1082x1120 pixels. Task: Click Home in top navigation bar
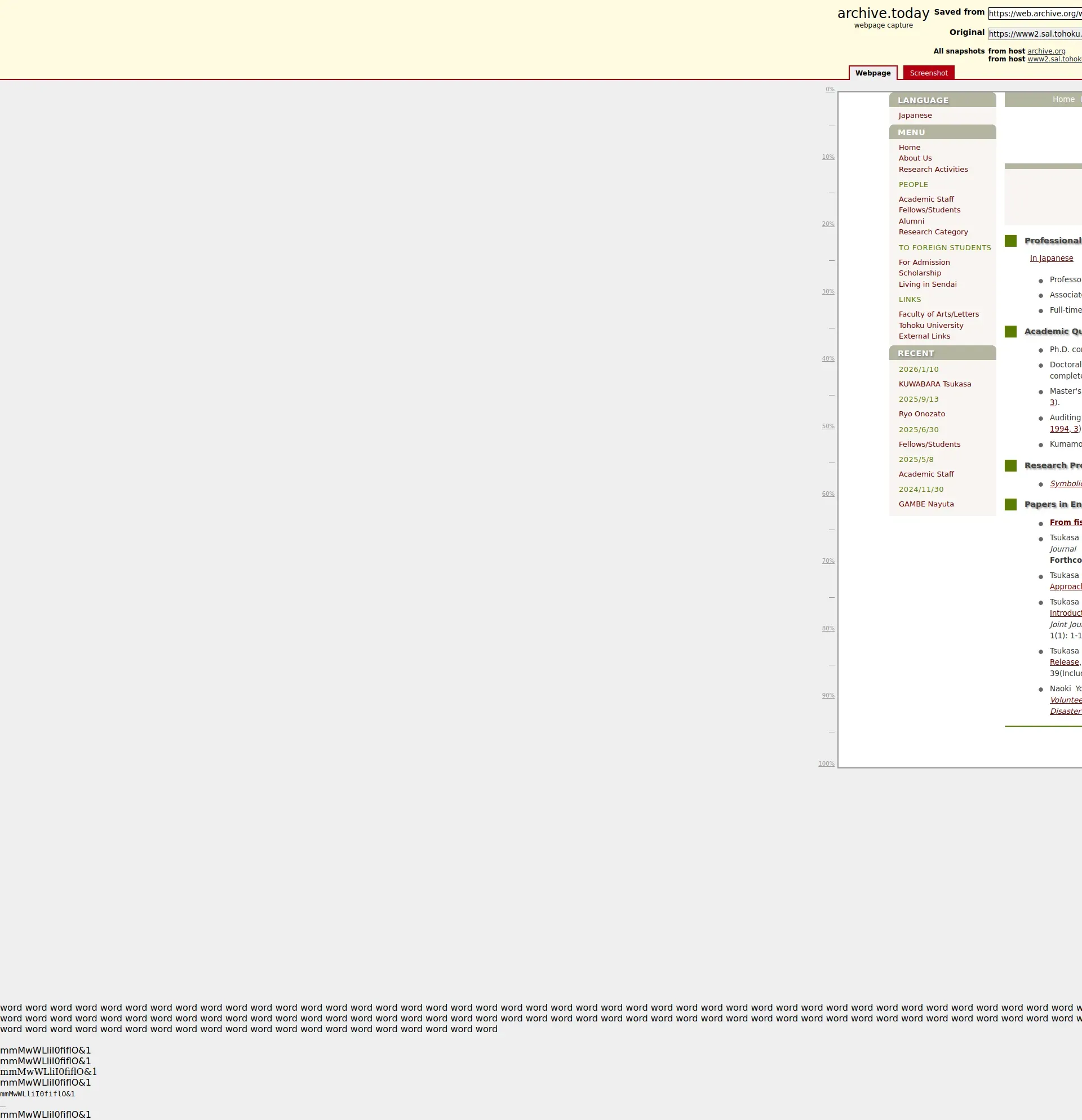(x=1063, y=99)
